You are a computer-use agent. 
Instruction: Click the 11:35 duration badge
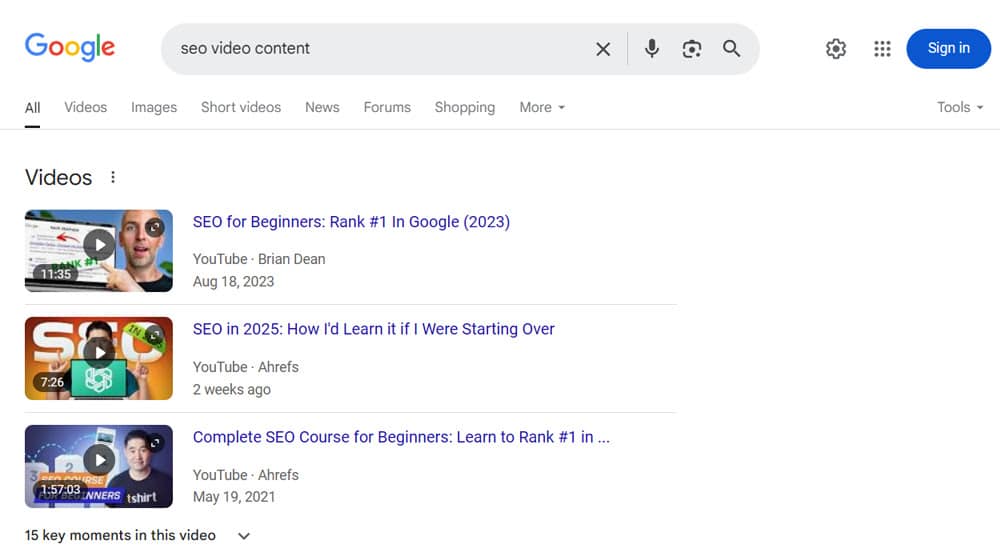point(55,274)
